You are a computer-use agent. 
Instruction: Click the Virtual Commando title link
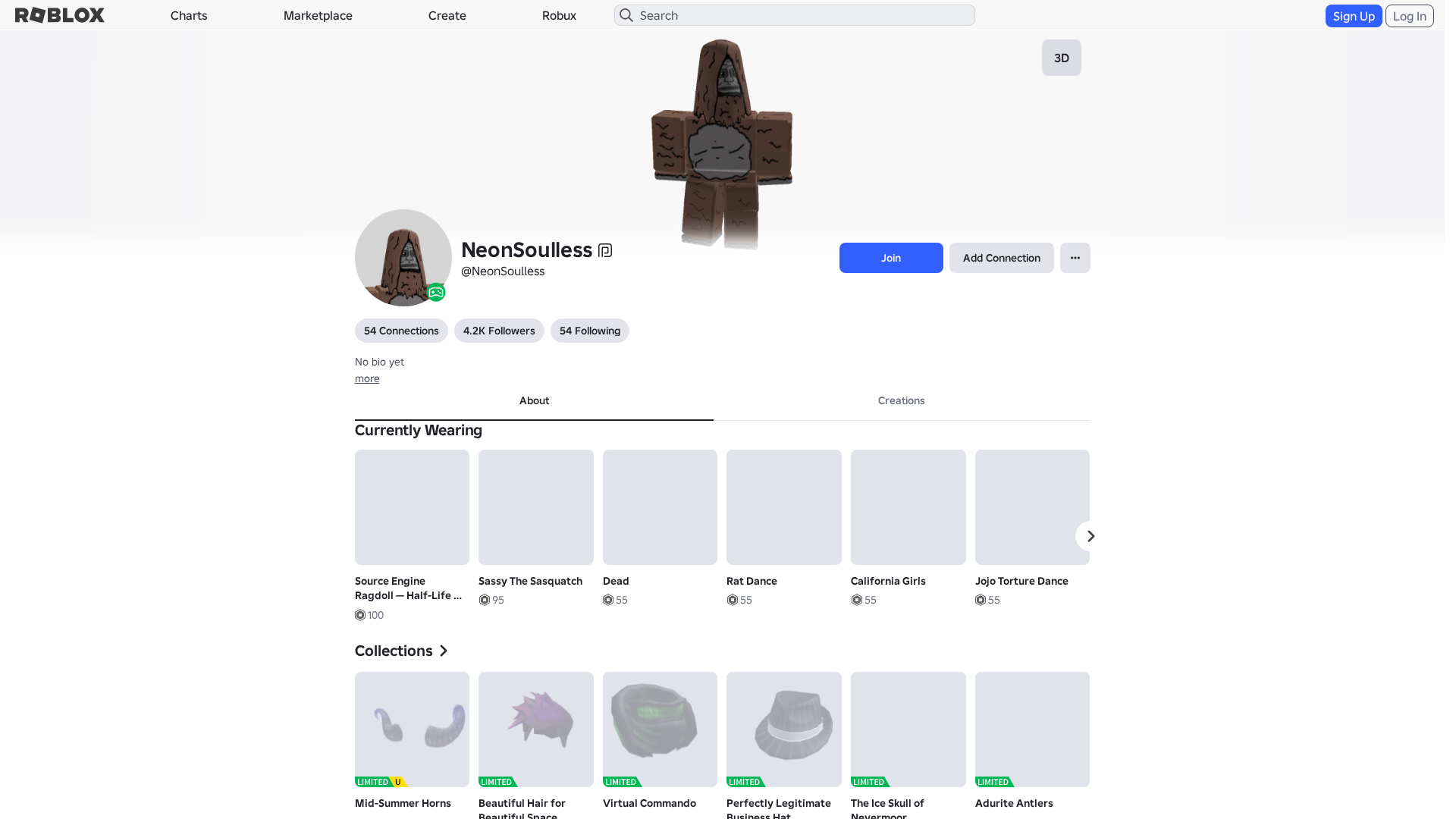pyautogui.click(x=649, y=803)
